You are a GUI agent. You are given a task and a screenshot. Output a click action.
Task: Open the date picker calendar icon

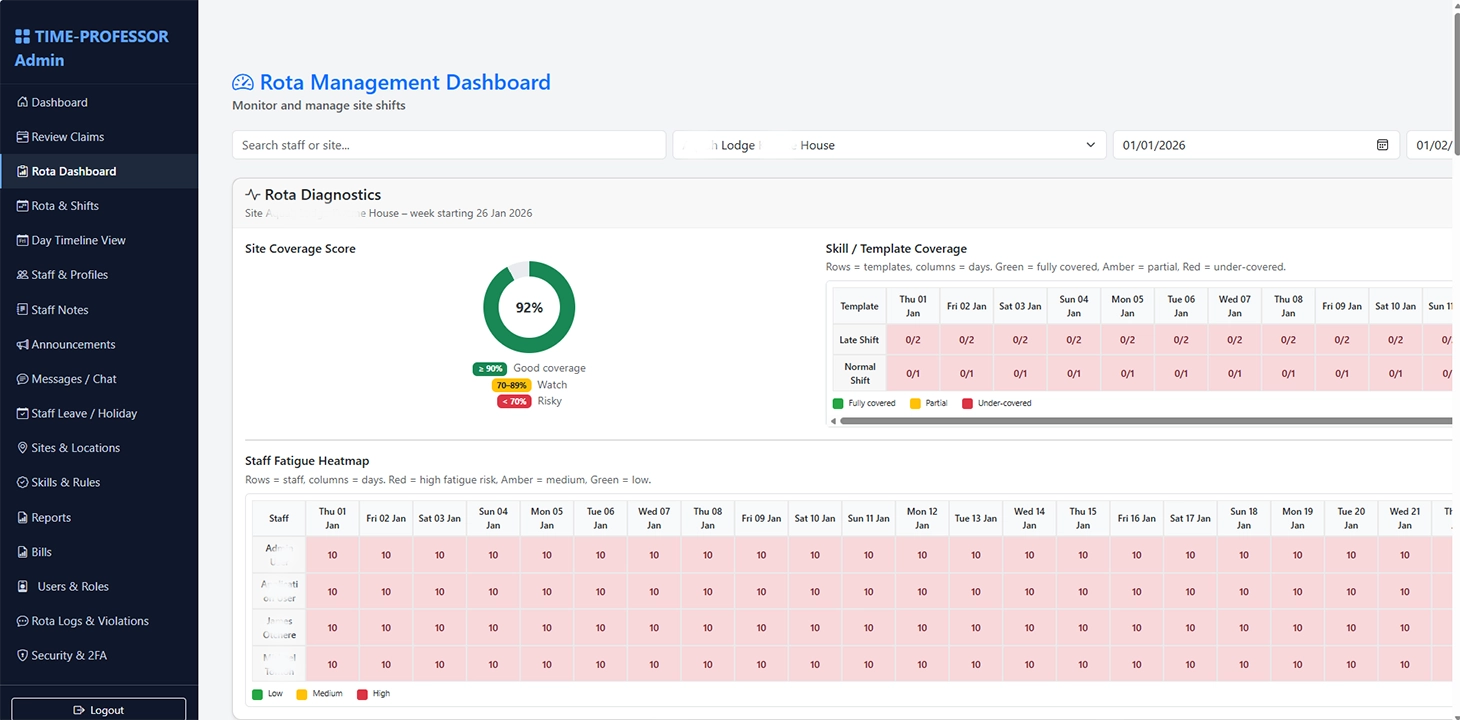[1383, 145]
